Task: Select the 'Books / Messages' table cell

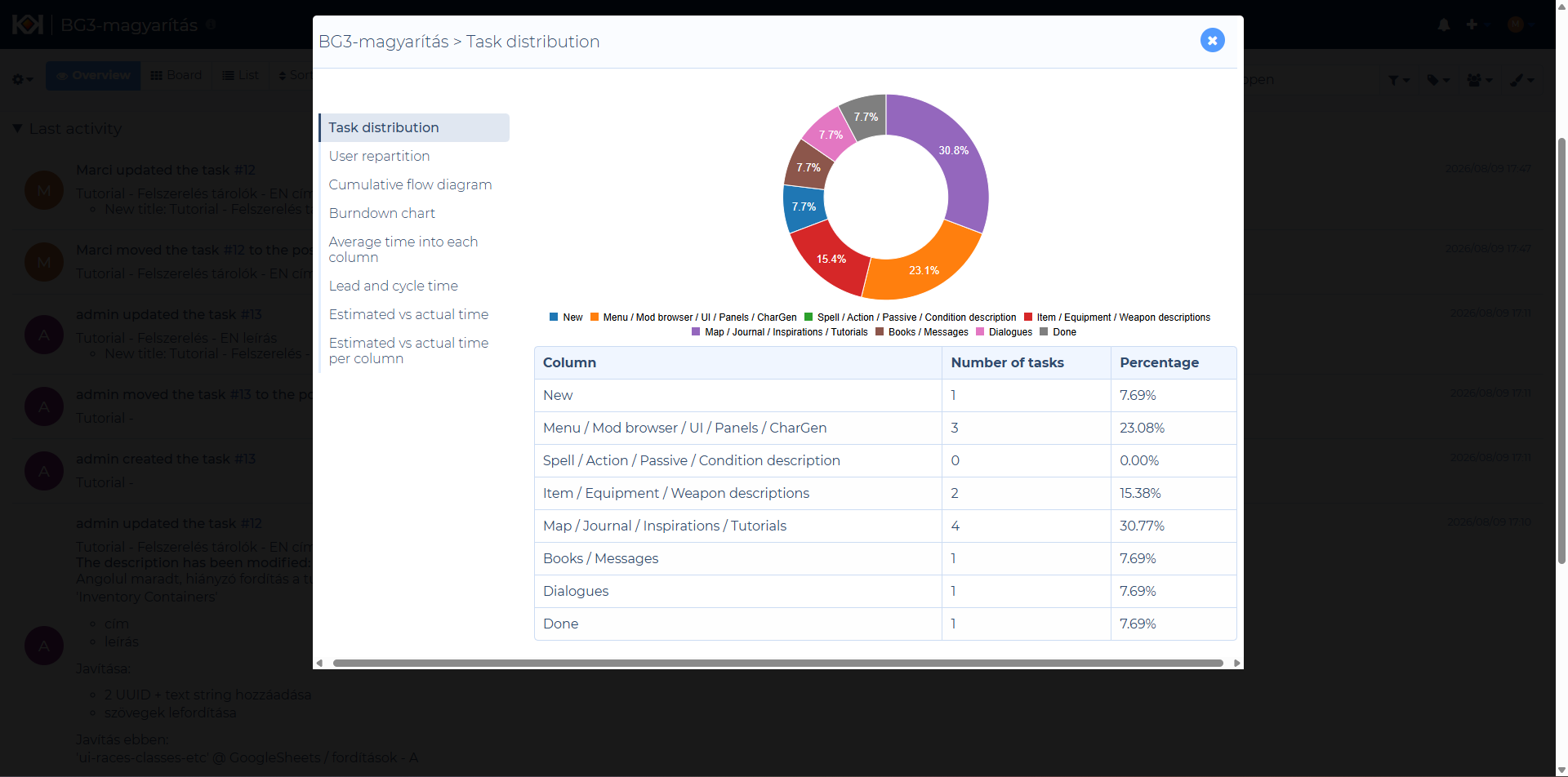Action: [x=738, y=558]
